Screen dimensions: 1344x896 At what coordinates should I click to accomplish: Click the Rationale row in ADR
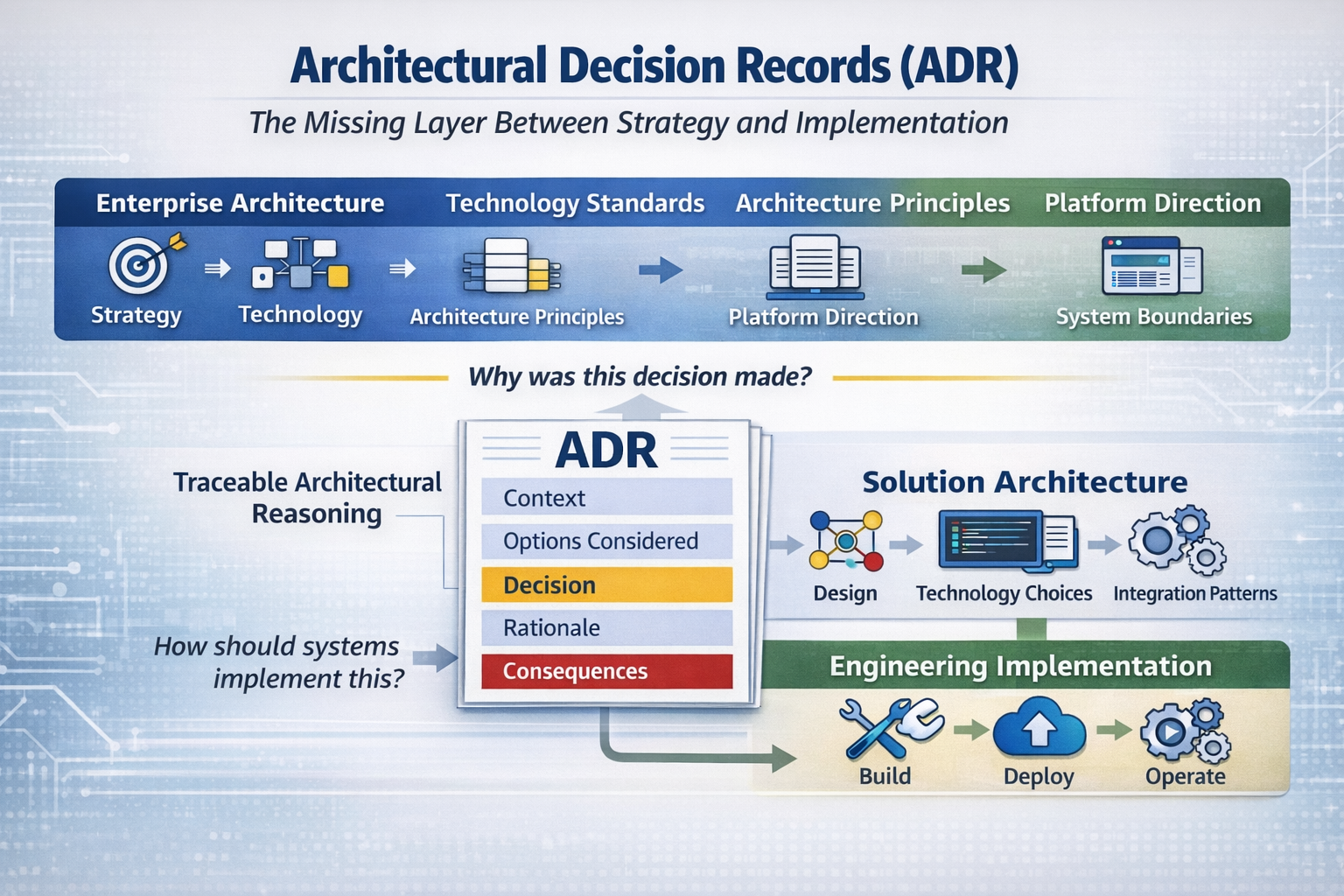coord(606,627)
